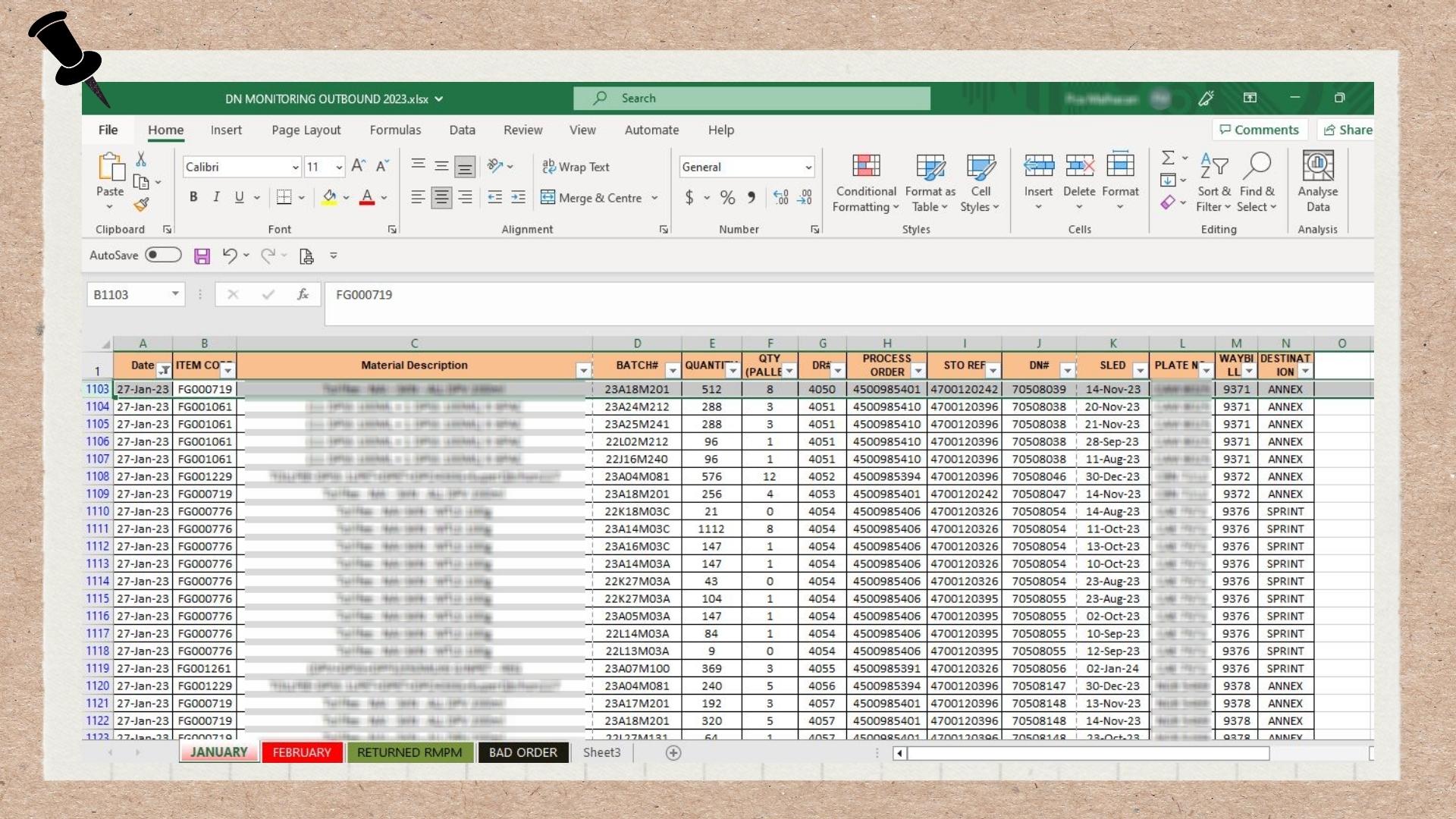This screenshot has width=1456, height=819.
Task: Click the Share button
Action: (1347, 130)
